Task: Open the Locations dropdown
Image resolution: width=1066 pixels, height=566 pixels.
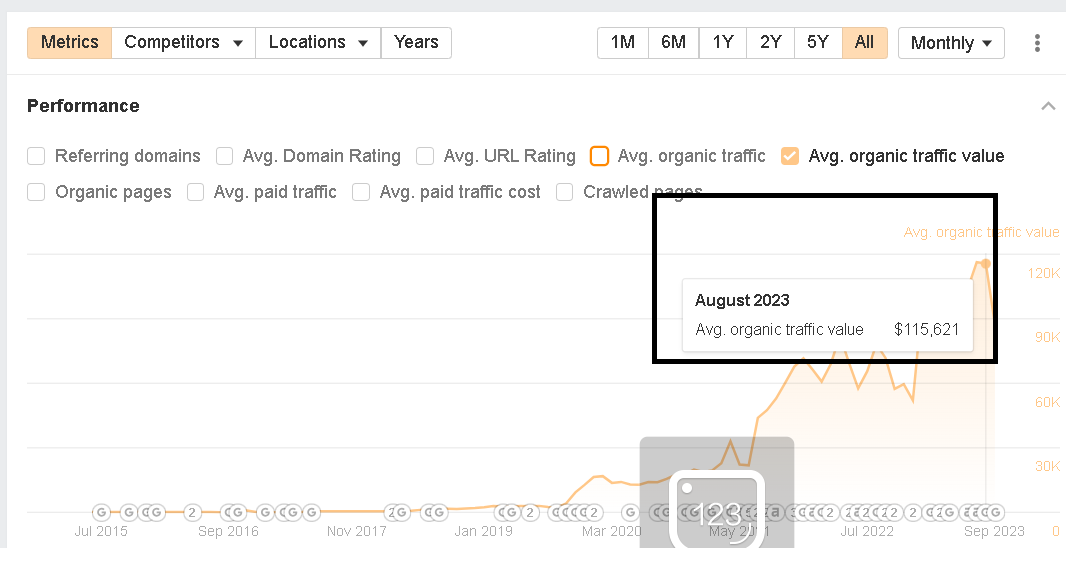Action: (318, 43)
